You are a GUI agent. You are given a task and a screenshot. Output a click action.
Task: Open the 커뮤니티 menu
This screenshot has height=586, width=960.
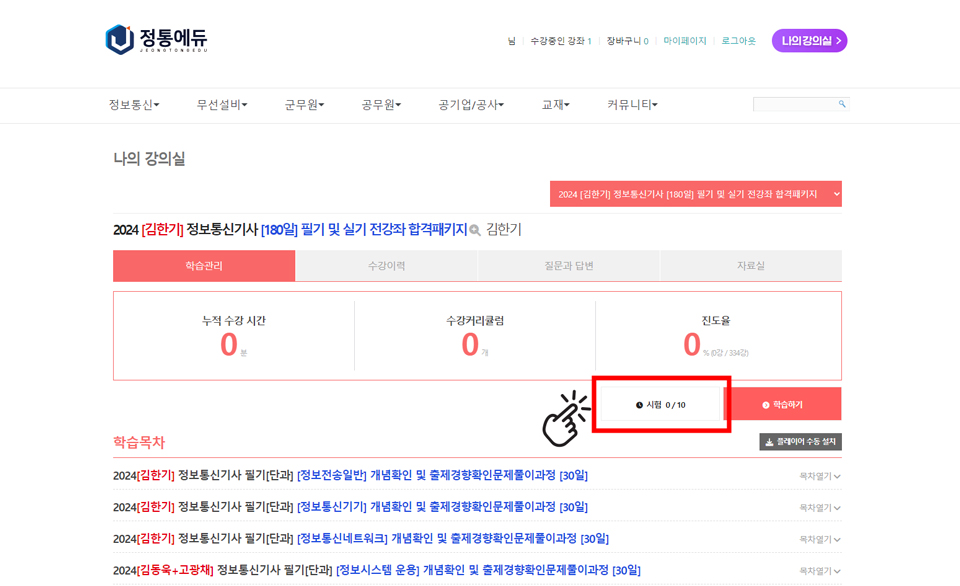[632, 105]
